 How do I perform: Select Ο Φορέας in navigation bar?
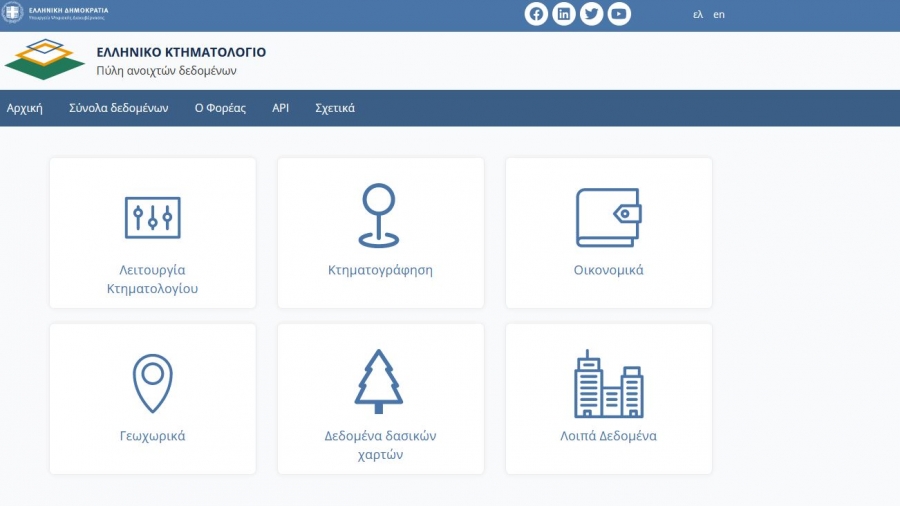220,108
